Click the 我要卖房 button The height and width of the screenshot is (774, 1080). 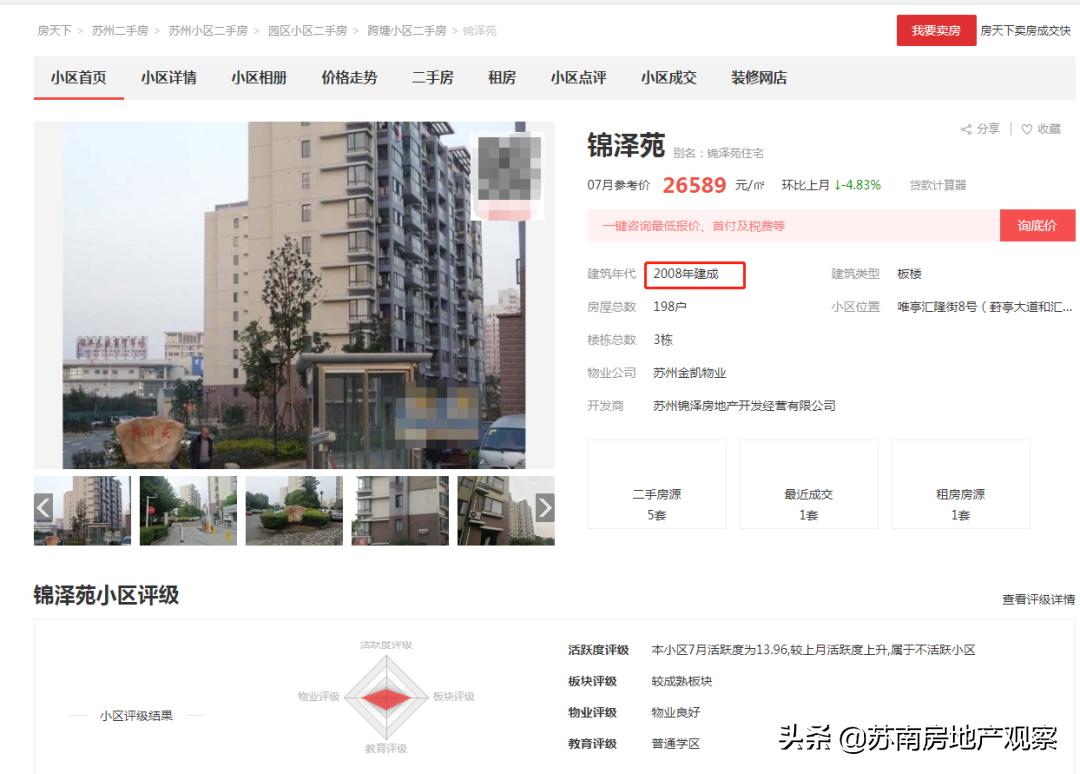[x=935, y=31]
